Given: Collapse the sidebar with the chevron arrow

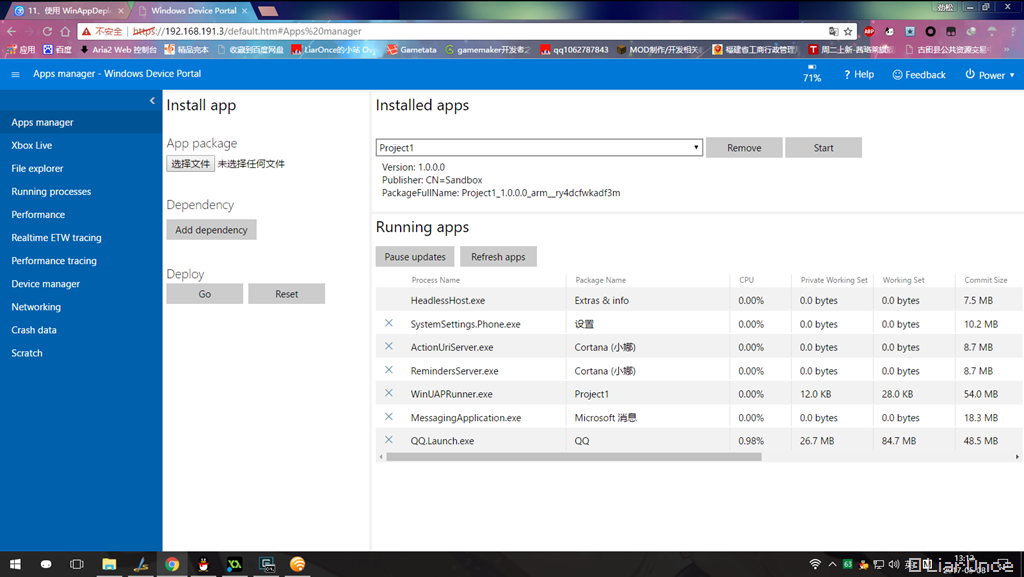Looking at the screenshot, I should pos(152,101).
